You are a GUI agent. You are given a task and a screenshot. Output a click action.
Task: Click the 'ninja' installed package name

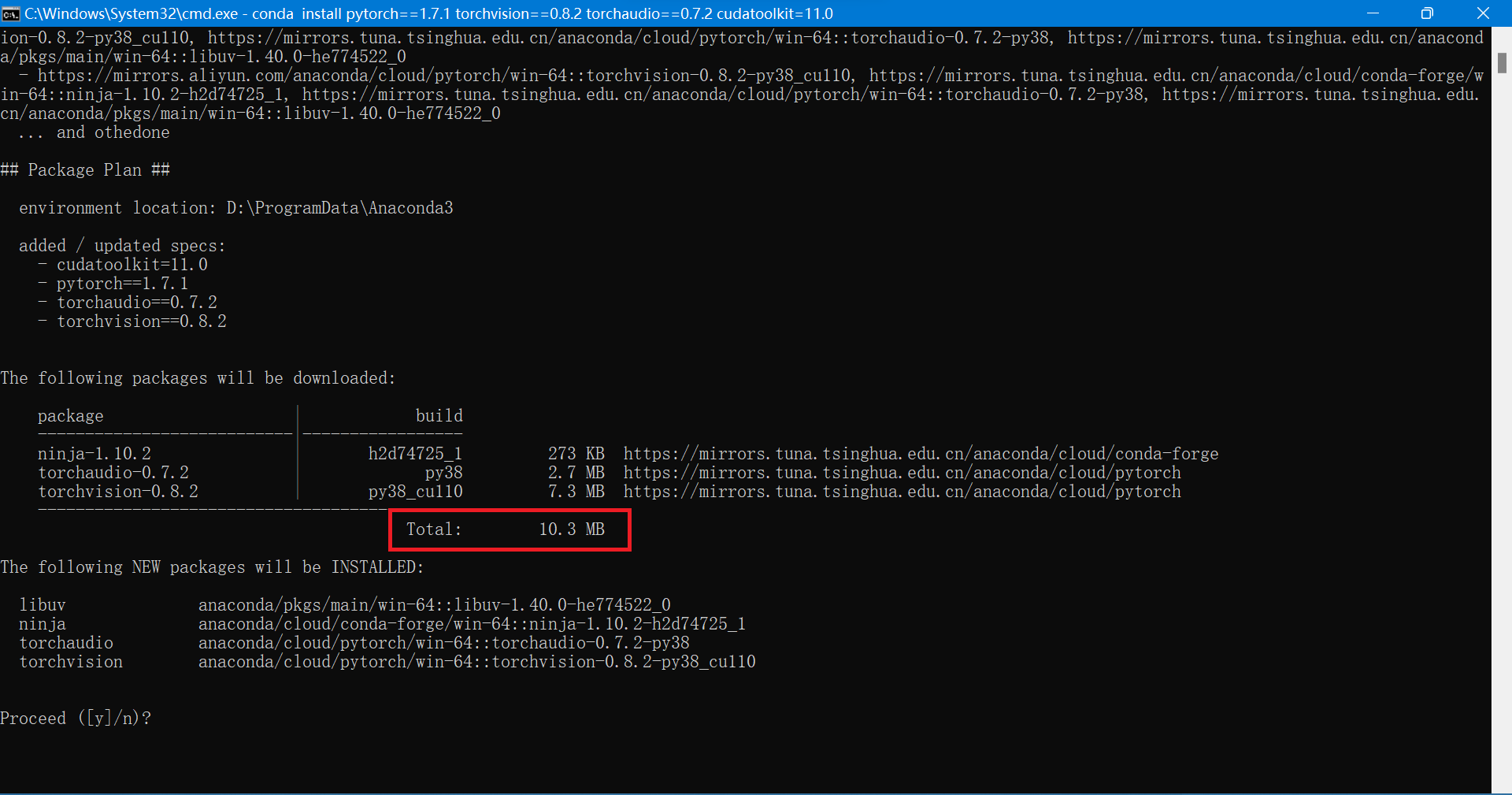(x=42, y=624)
